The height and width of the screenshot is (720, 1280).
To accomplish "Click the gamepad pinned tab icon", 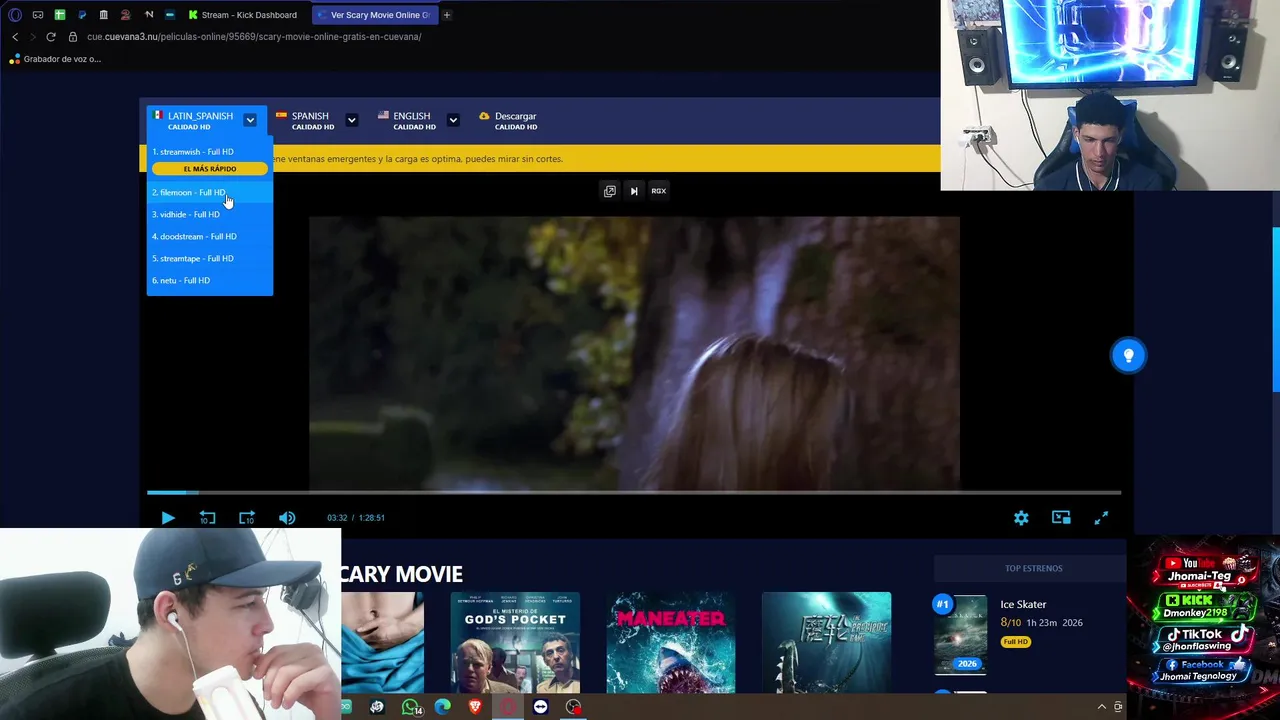I will pyautogui.click(x=38, y=15).
